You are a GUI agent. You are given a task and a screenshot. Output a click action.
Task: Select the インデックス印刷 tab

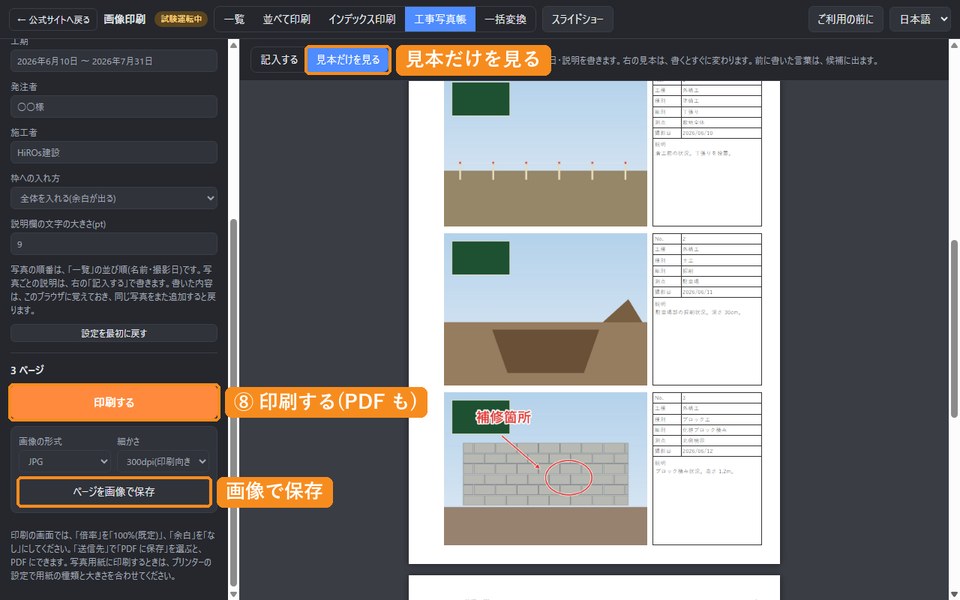pyautogui.click(x=362, y=20)
